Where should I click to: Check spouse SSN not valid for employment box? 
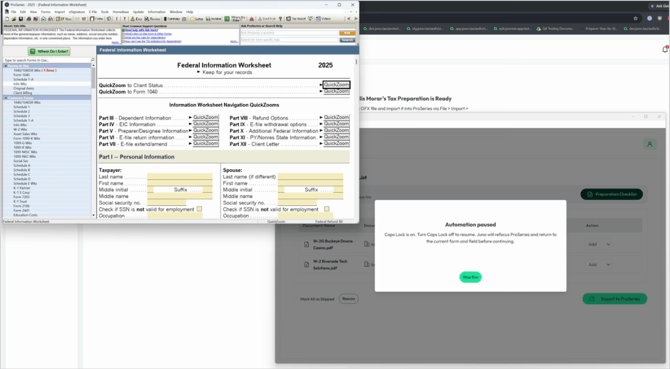(x=326, y=209)
